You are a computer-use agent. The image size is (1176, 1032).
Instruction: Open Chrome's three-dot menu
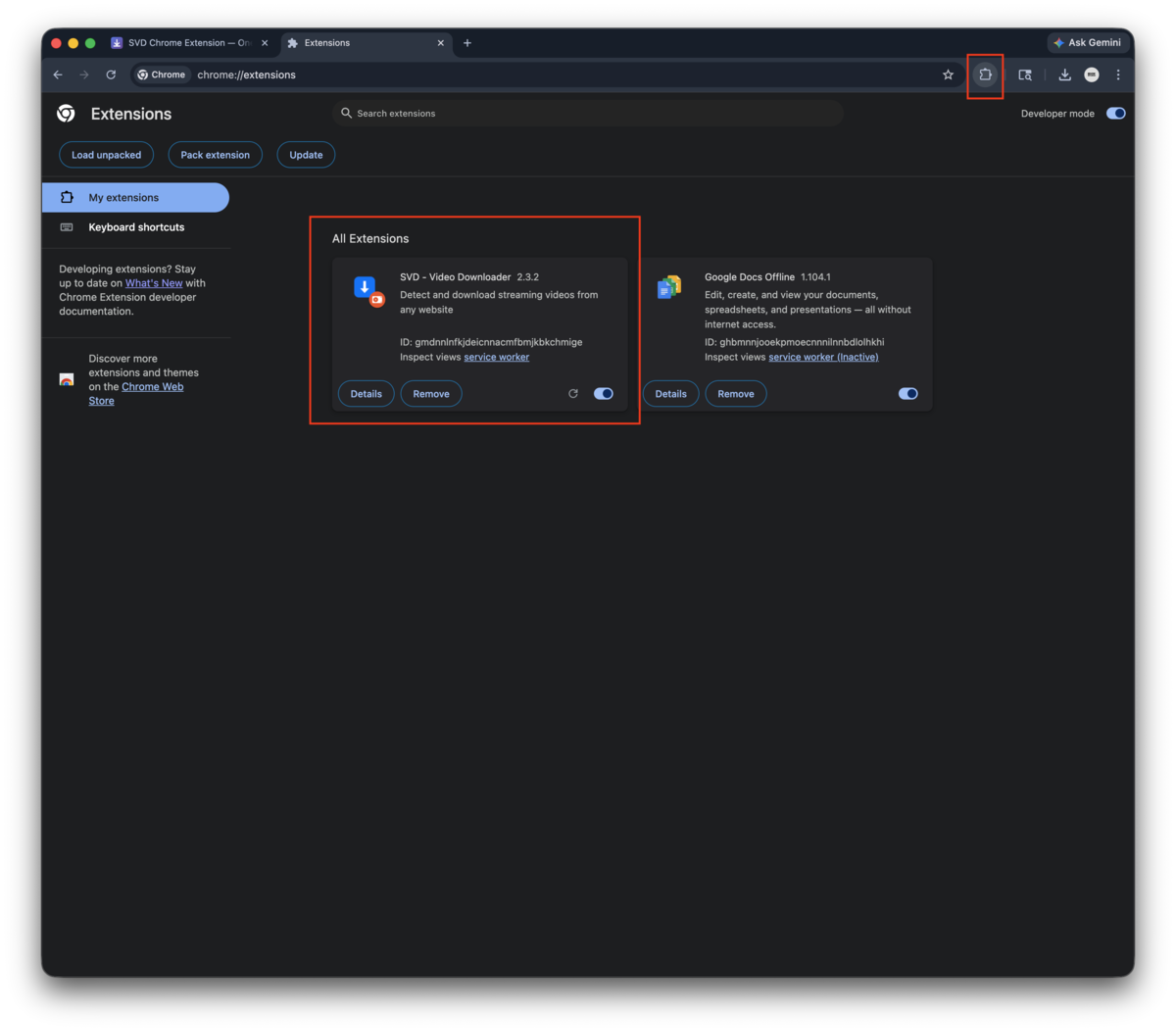[x=1118, y=74]
